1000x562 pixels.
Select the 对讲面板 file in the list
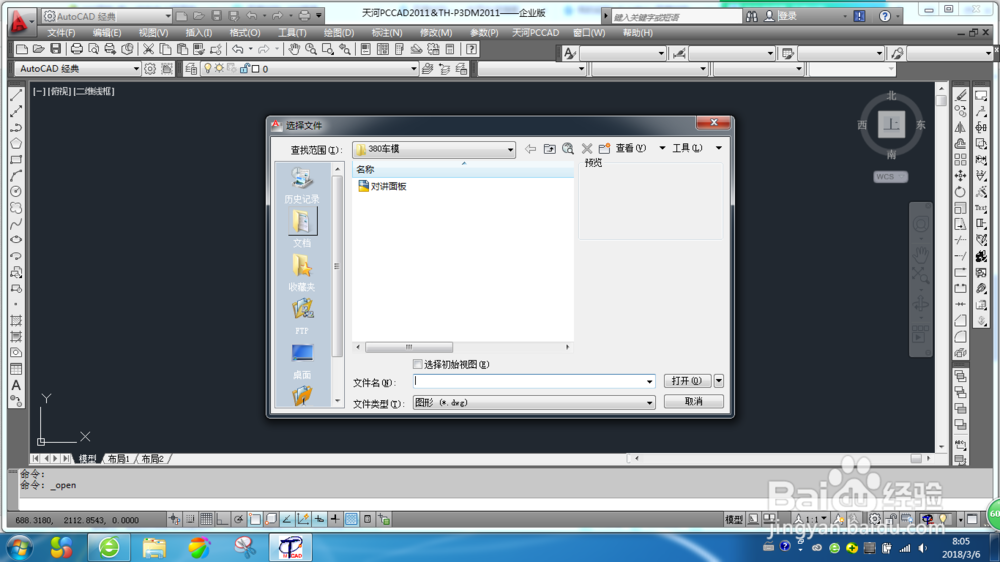point(382,186)
